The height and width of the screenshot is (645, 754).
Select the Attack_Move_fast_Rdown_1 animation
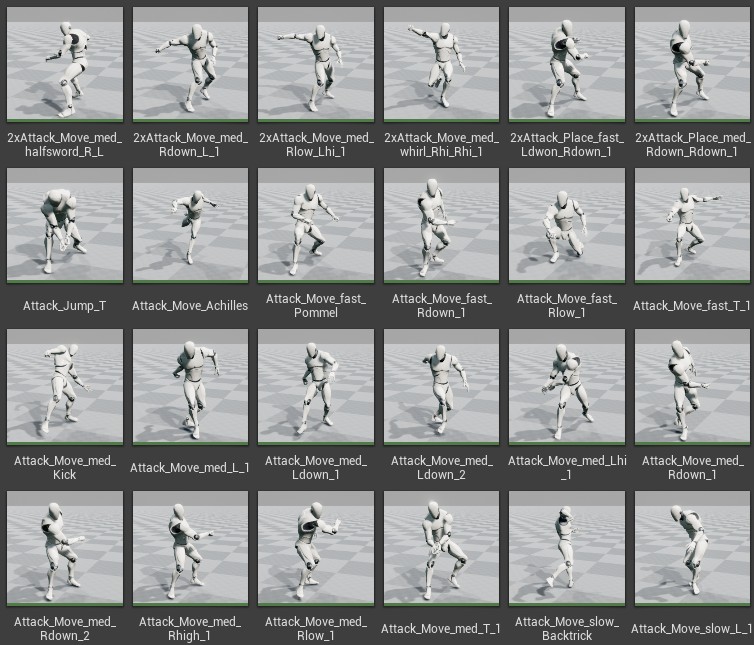[x=441, y=226]
